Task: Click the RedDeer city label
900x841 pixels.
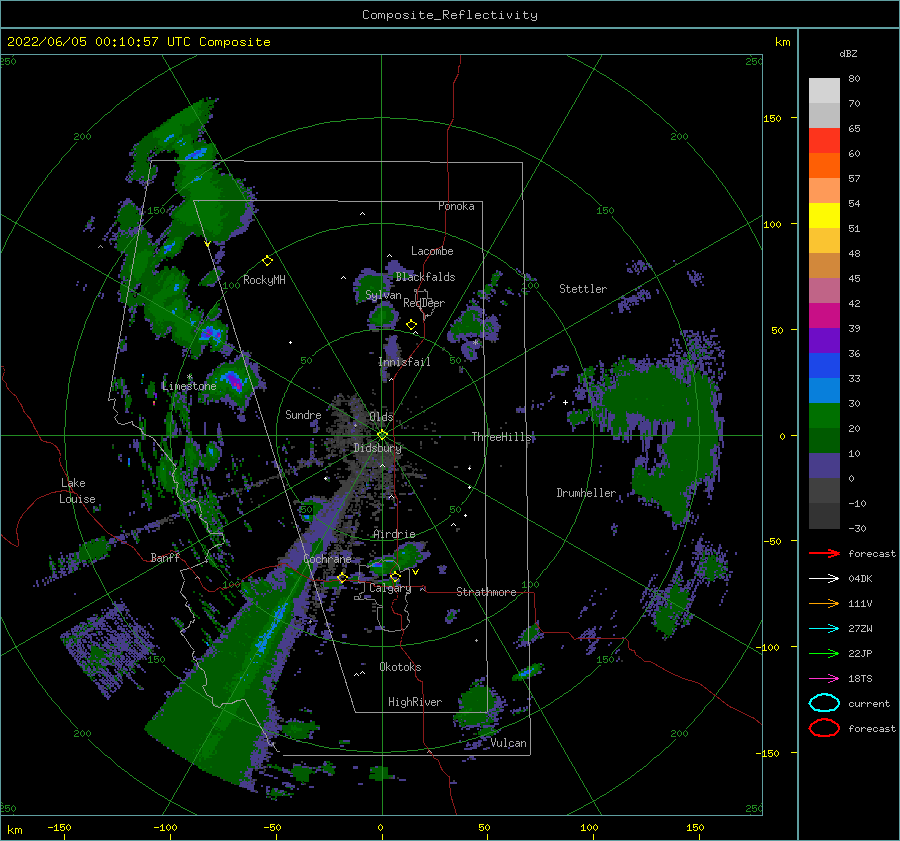Action: pos(424,303)
